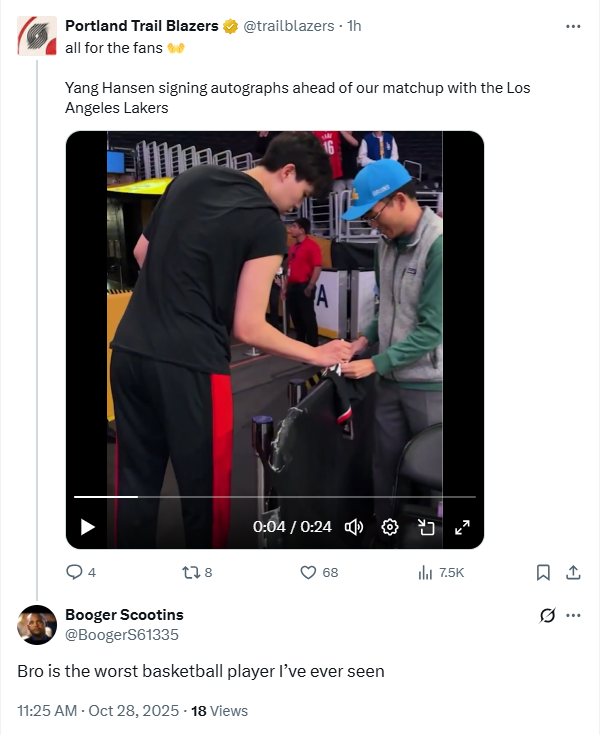Seek on the video progress bar
Image resolution: width=601 pixels, height=735 pixels.
pyautogui.click(x=275, y=497)
